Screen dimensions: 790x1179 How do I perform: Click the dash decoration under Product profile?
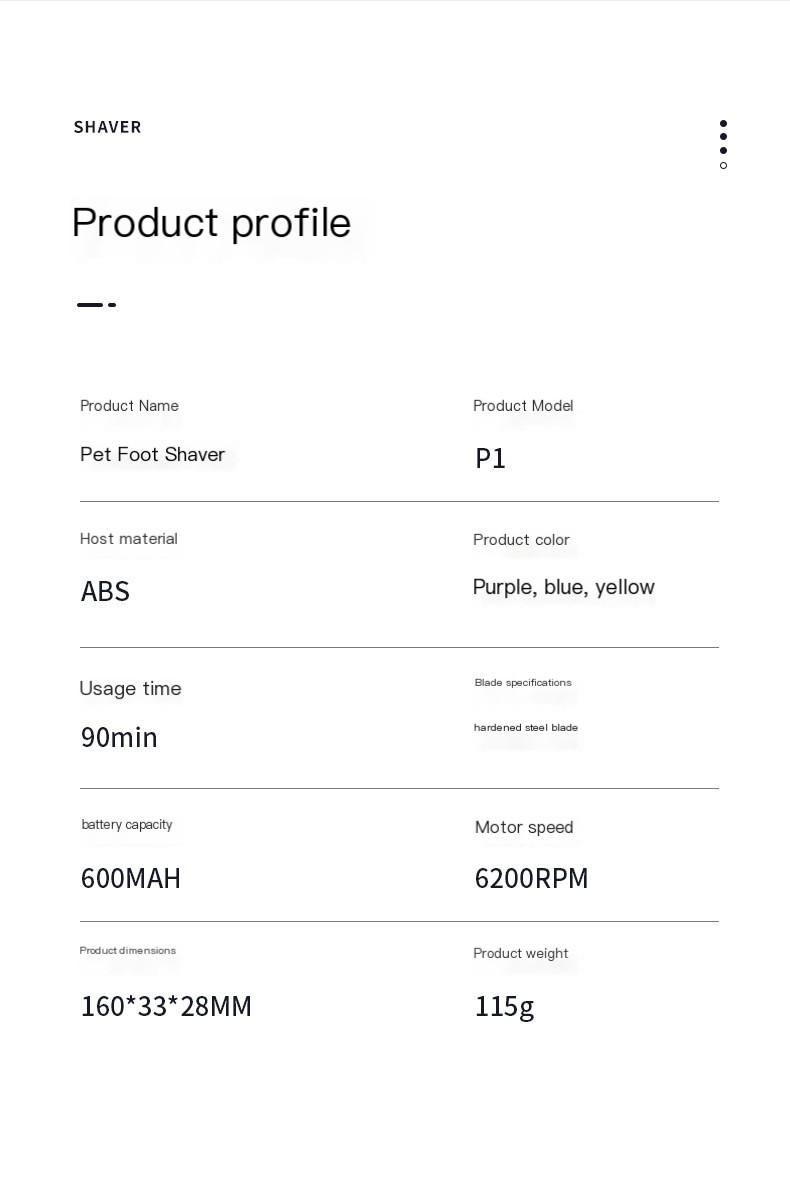96,305
